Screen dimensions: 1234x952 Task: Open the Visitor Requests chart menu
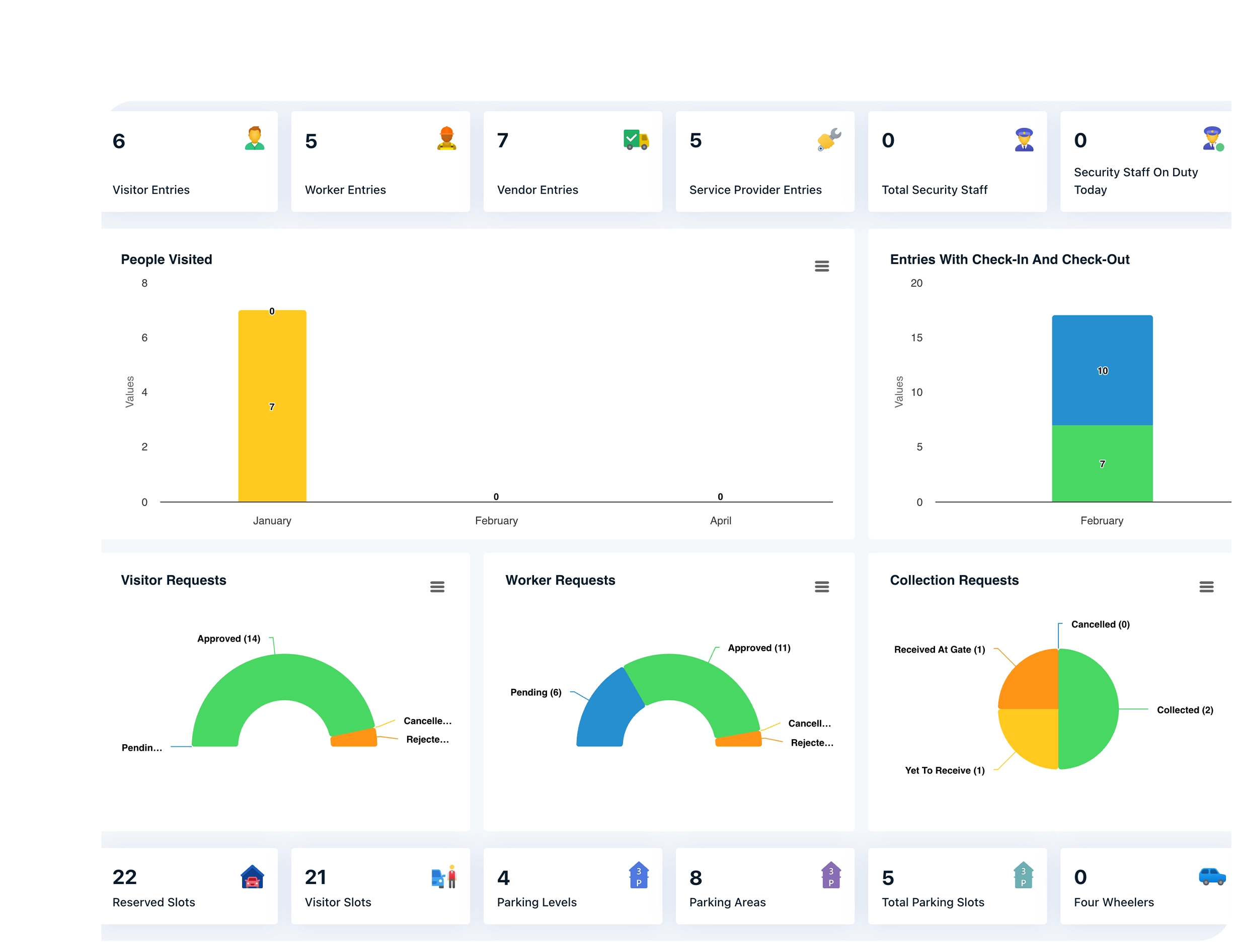(x=437, y=587)
